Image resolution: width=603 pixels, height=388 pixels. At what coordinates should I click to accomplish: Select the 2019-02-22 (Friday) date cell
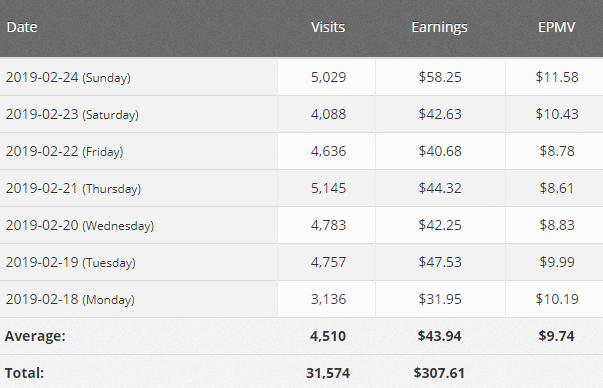(64, 152)
